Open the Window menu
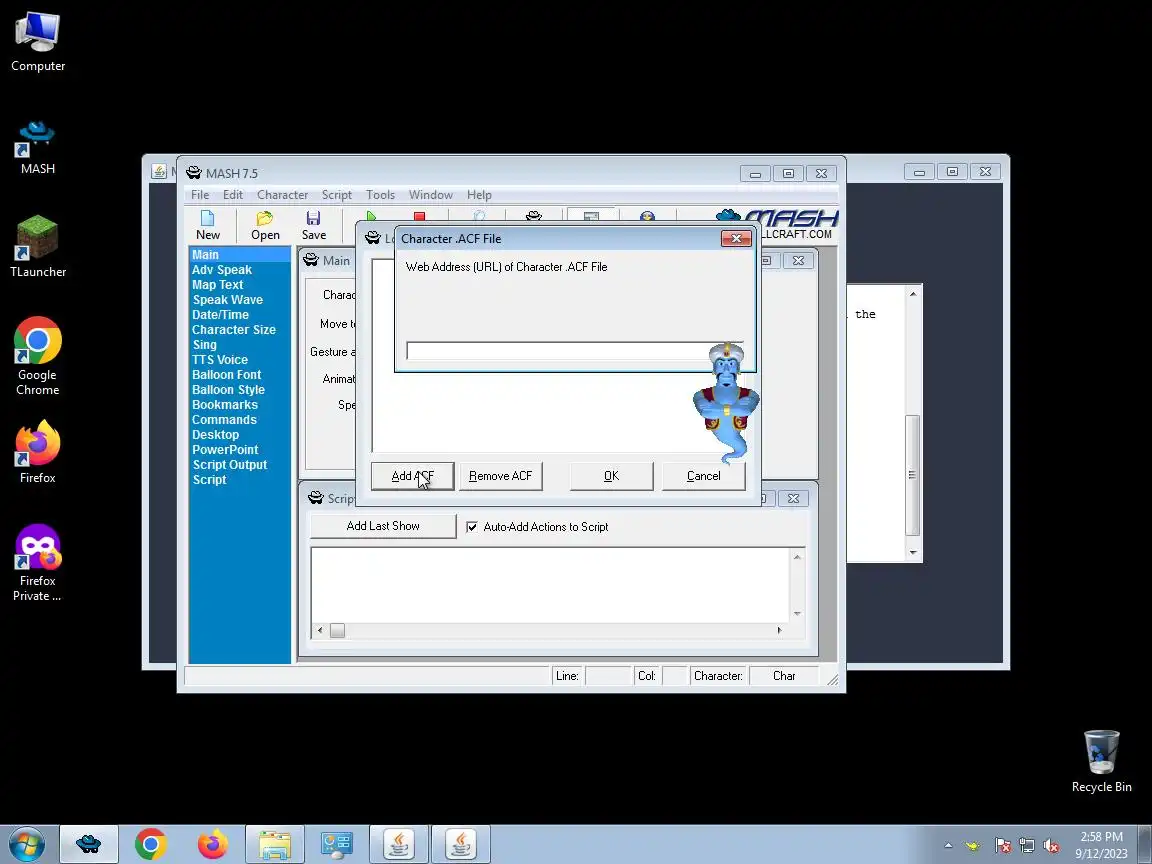The height and width of the screenshot is (864, 1152). click(431, 195)
